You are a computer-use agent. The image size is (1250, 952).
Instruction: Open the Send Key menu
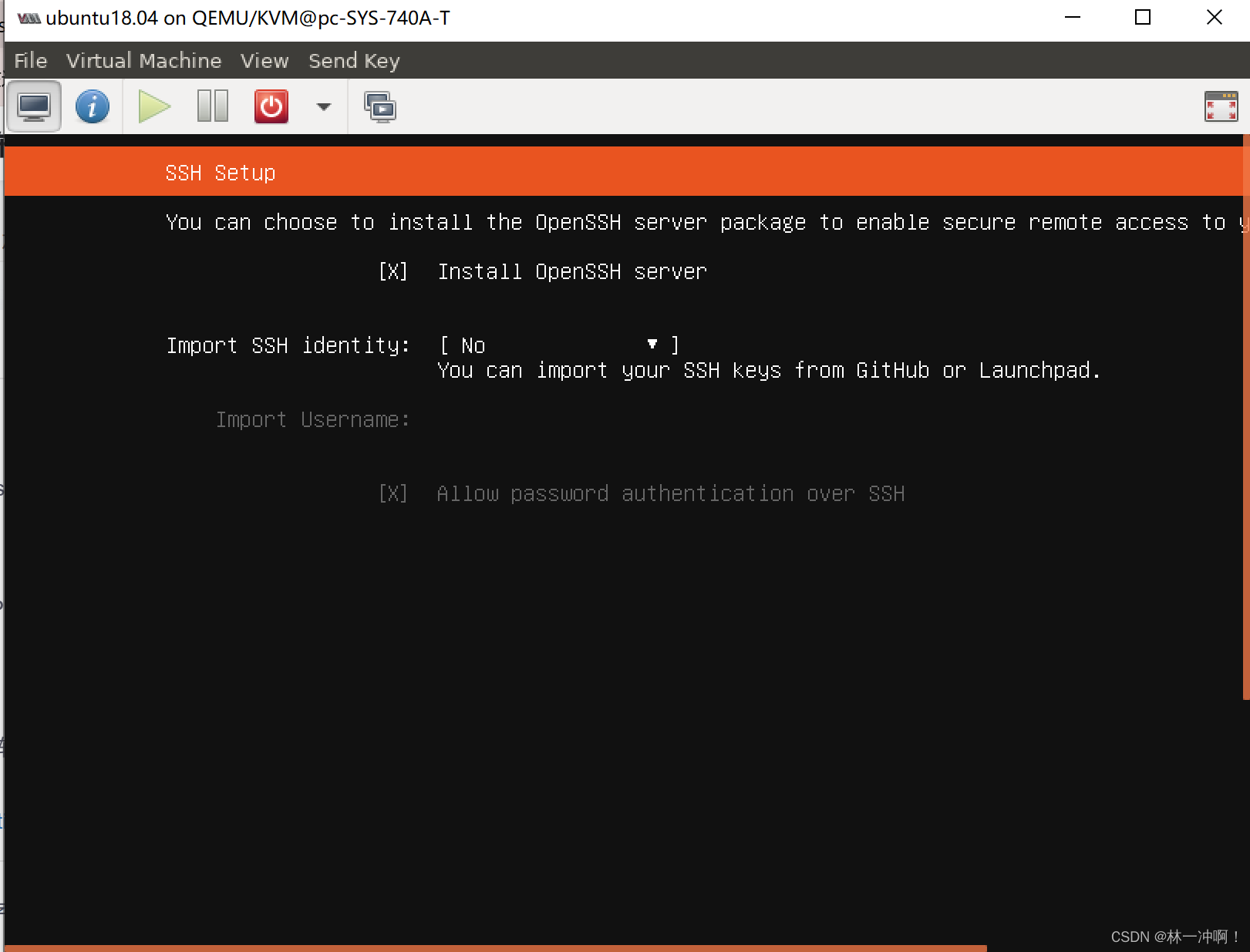coord(353,60)
